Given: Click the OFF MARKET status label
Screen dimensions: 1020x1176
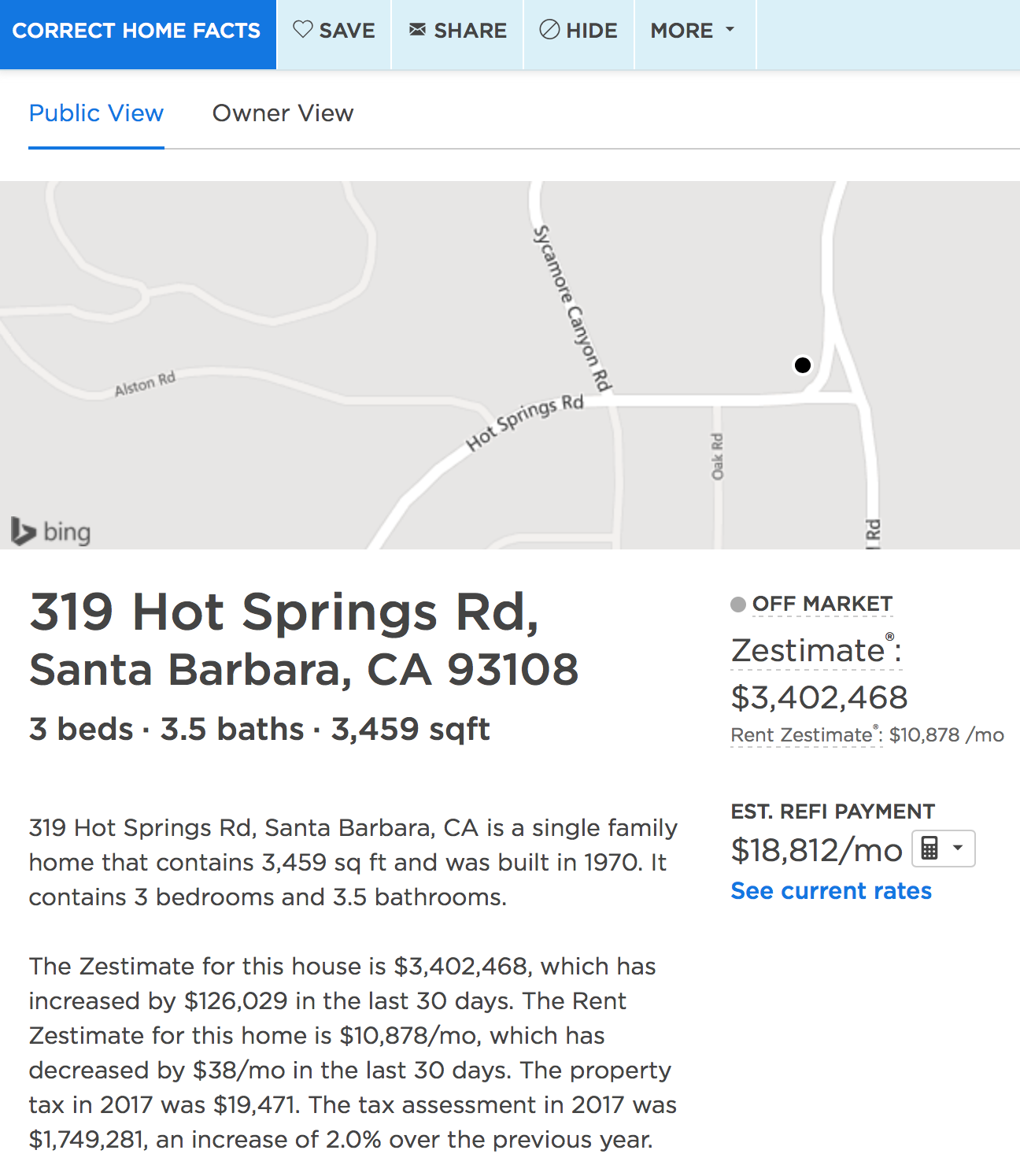Looking at the screenshot, I should (x=822, y=604).
